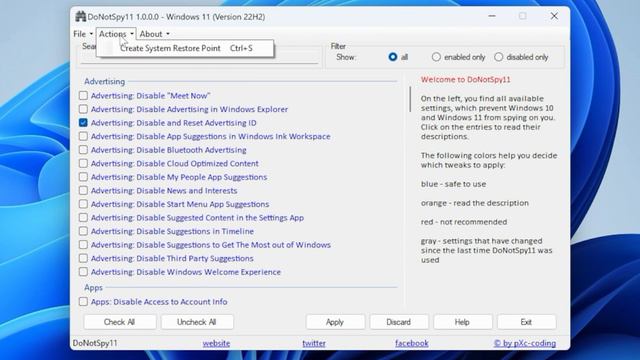The width and height of the screenshot is (640, 360).
Task: Click the Uncheck All button
Action: (x=197, y=322)
